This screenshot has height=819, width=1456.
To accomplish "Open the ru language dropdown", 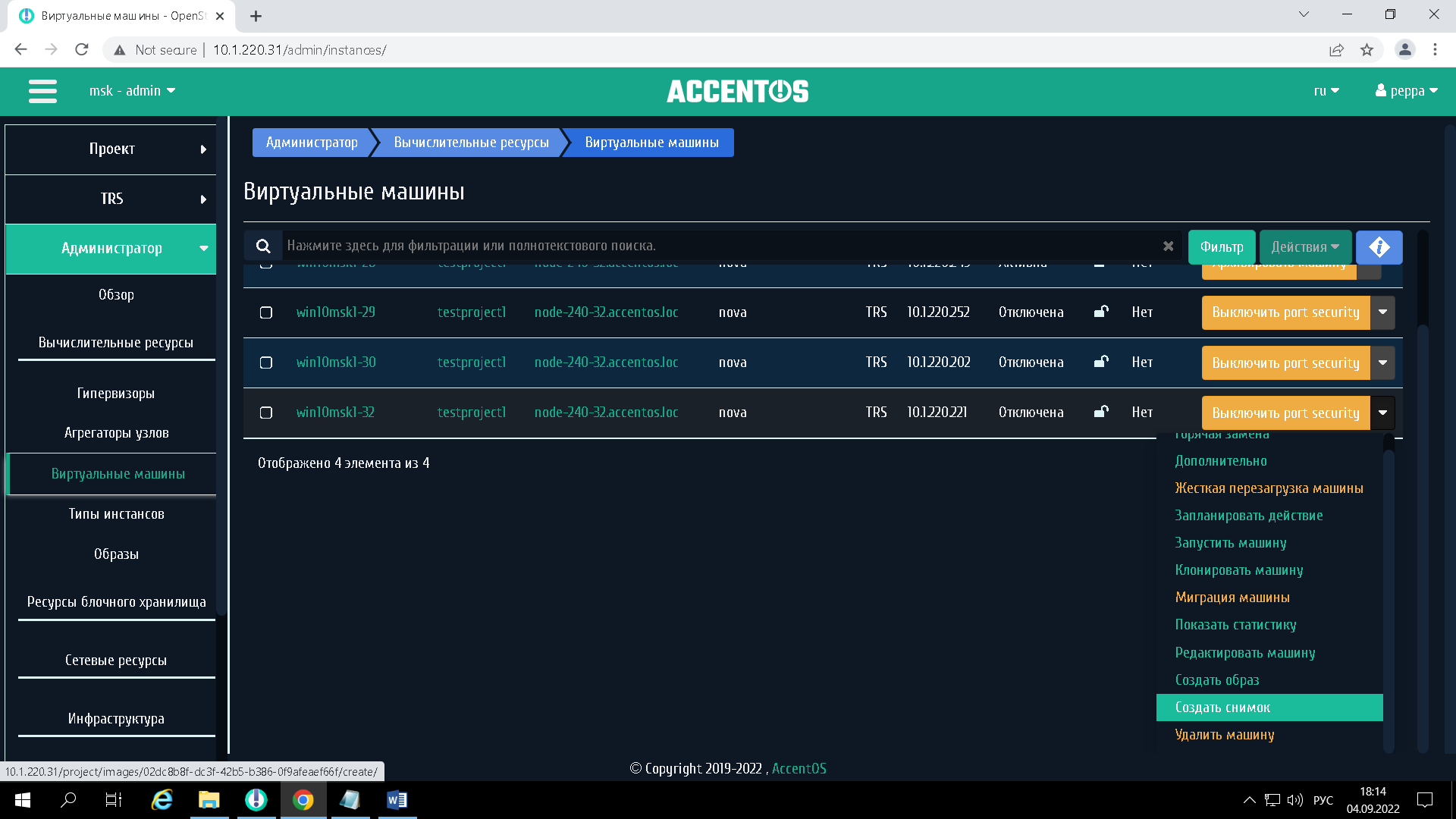I will click(1326, 90).
